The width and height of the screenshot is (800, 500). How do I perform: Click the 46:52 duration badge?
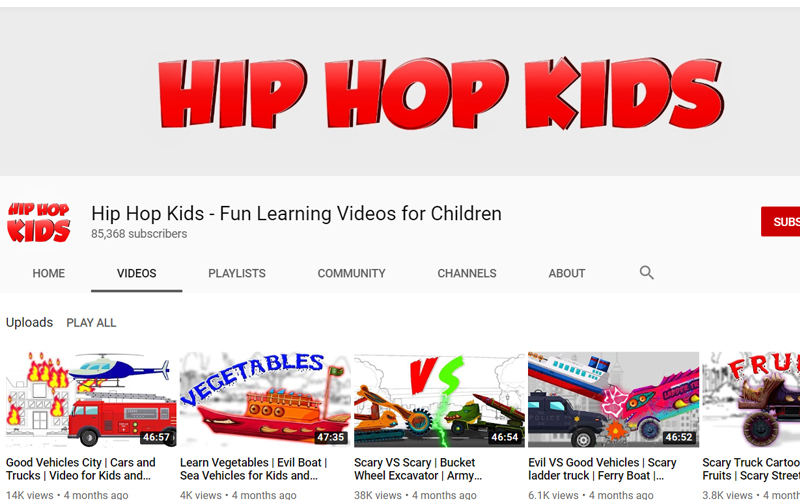(x=679, y=437)
